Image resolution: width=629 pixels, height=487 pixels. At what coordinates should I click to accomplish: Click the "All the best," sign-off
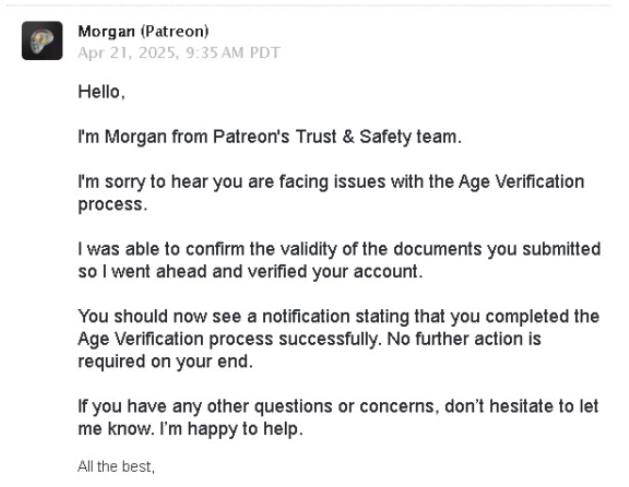[116, 467]
